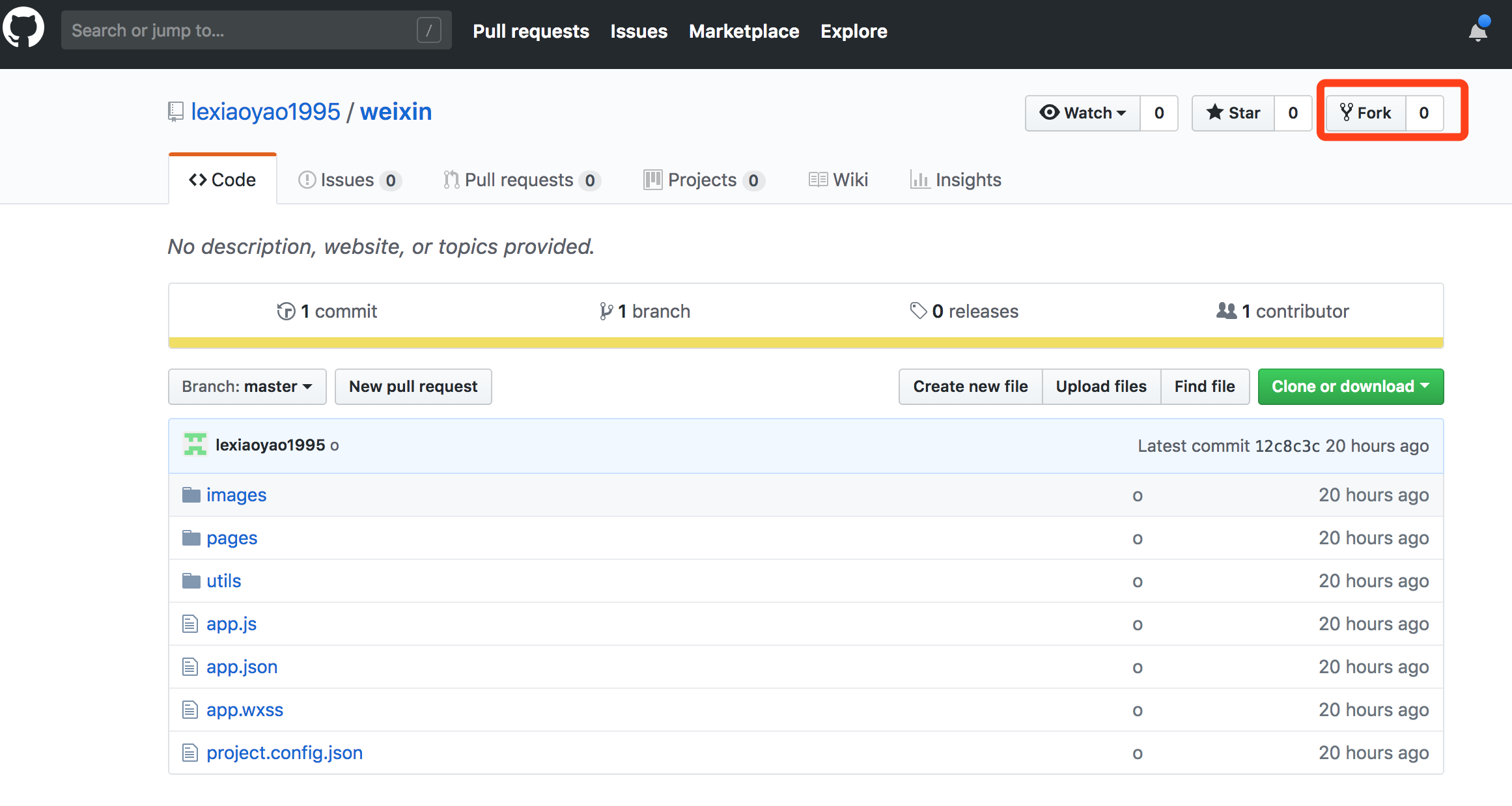Open the notifications bell
Viewport: 1512px width, 806px height.
pos(1478,30)
